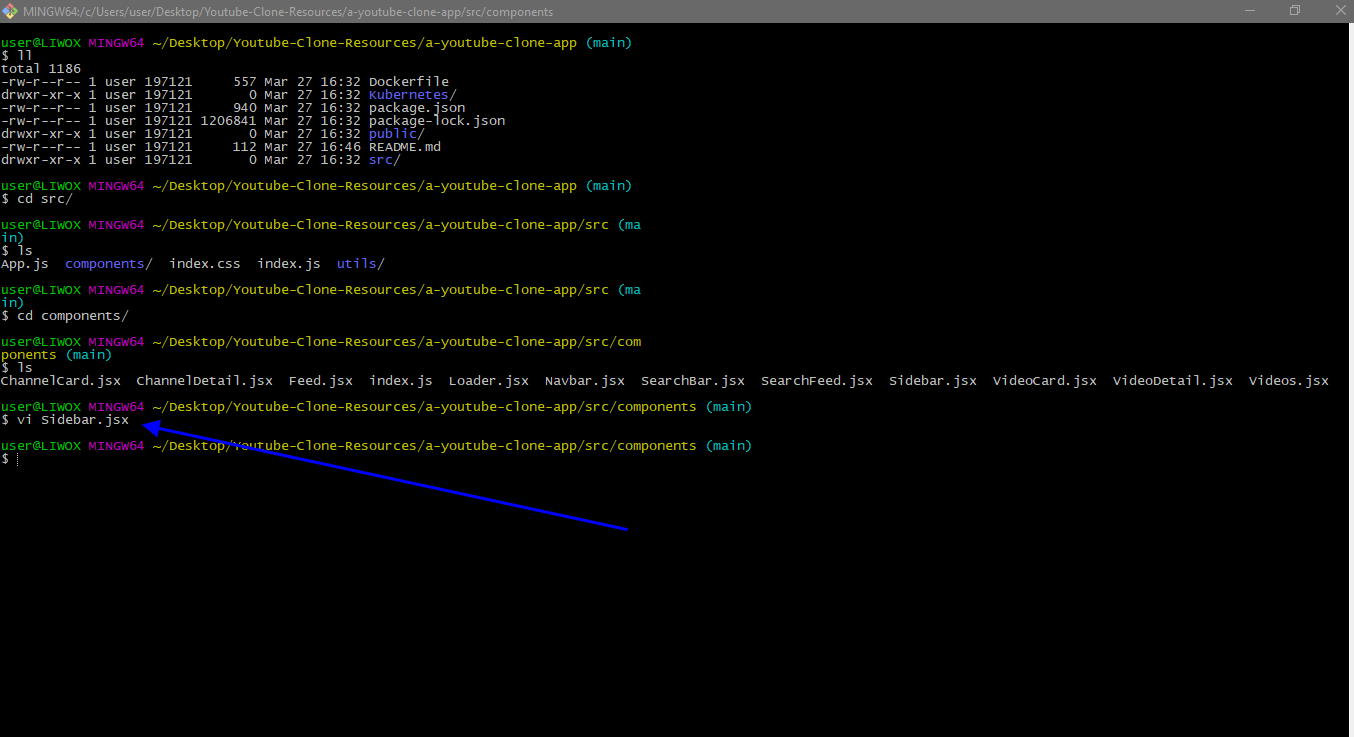Select the utils/ directory name
This screenshot has height=737, width=1354.
tap(360, 264)
